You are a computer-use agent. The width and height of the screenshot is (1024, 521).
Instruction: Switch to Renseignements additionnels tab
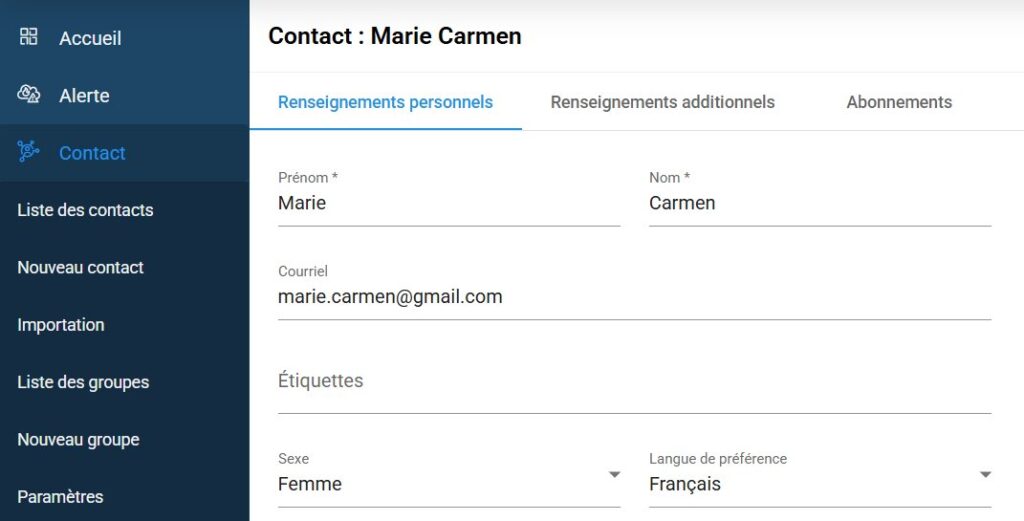[662, 102]
